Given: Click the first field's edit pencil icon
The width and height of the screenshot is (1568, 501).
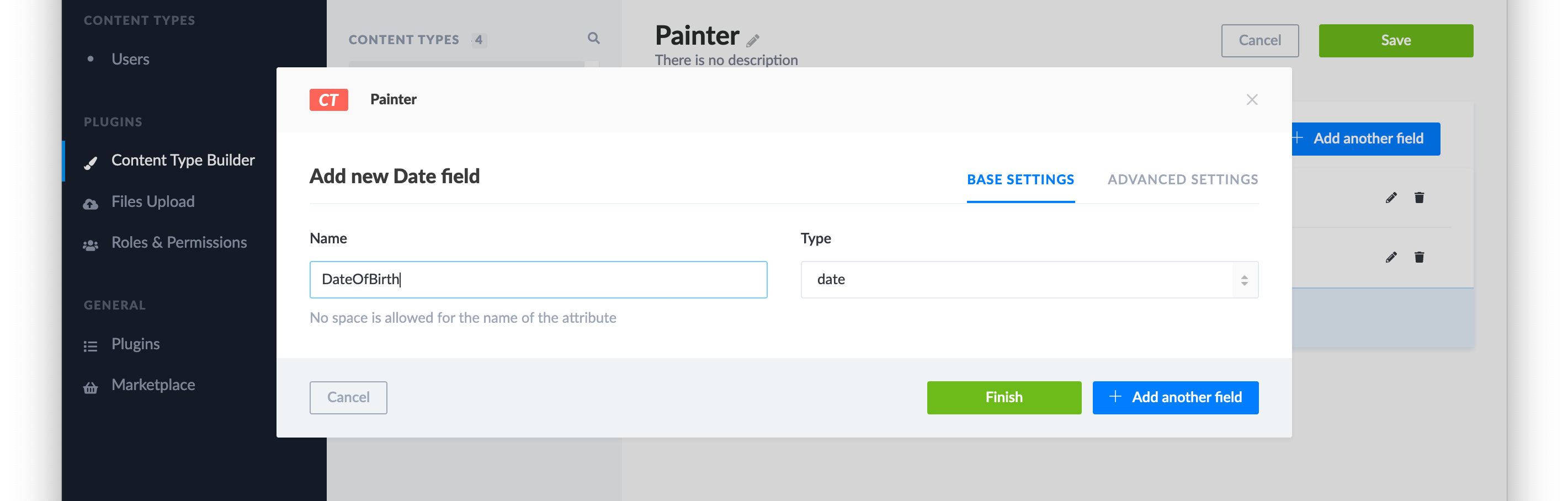Looking at the screenshot, I should point(1391,198).
